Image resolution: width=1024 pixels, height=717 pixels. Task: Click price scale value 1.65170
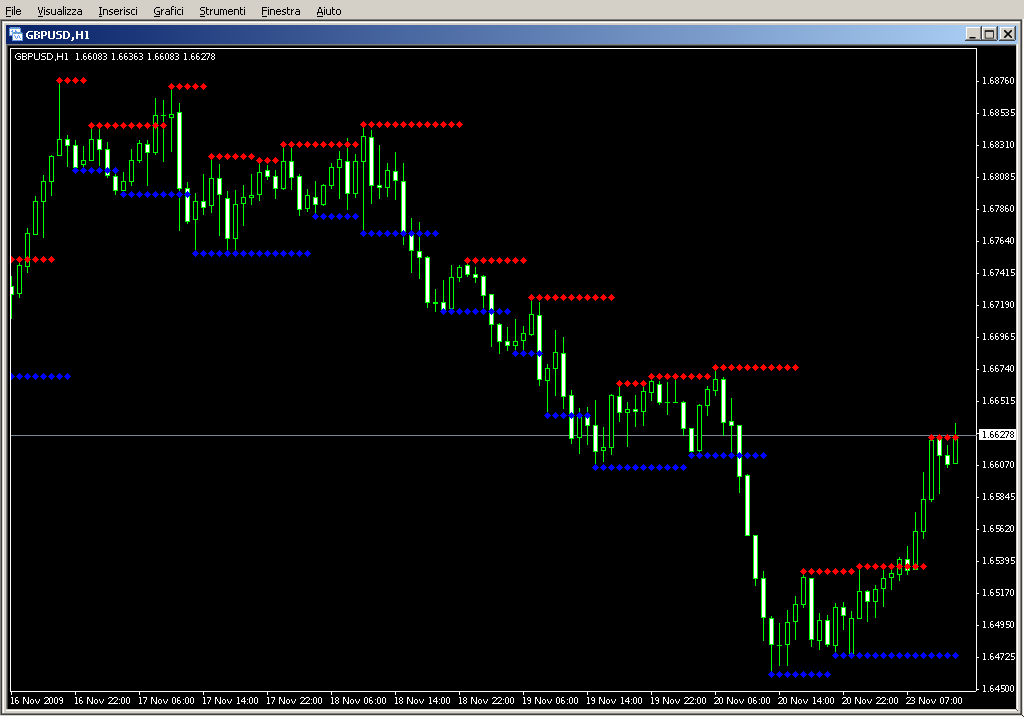pyautogui.click(x=999, y=593)
